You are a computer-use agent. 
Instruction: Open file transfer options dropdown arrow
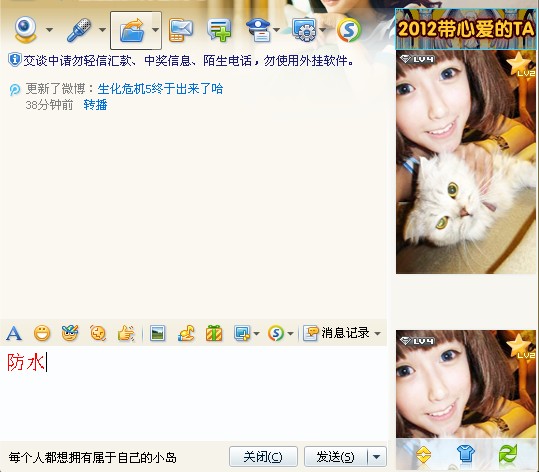pos(155,30)
